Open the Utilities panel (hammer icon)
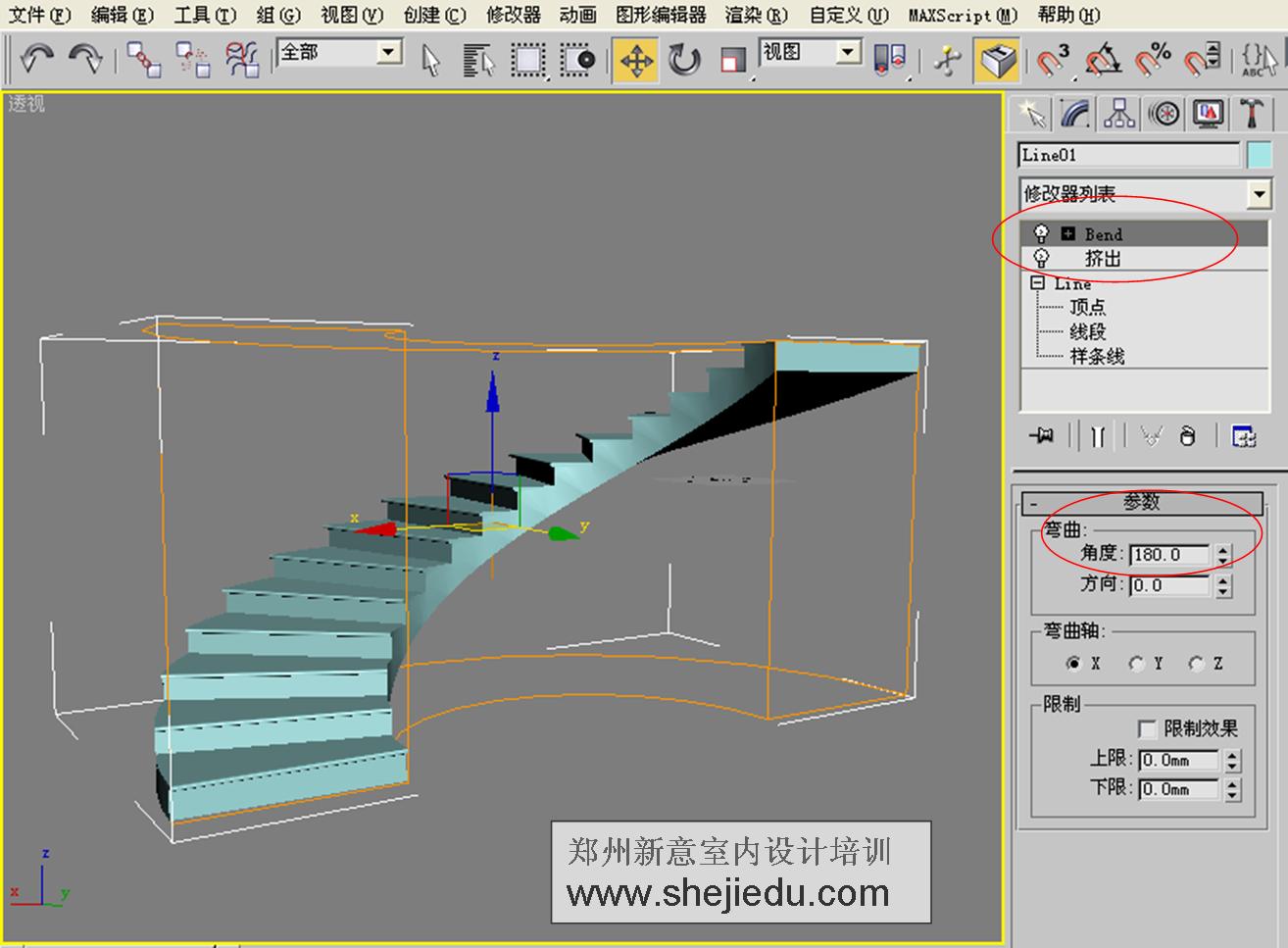Viewport: 1288px width, 948px height. click(x=1250, y=113)
